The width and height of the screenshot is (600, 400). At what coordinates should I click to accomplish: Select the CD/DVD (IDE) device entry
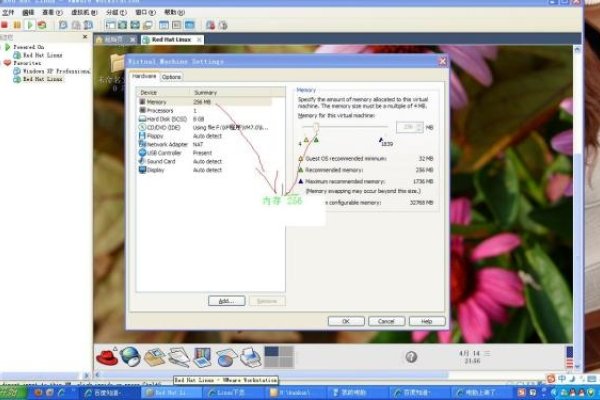tap(163, 127)
